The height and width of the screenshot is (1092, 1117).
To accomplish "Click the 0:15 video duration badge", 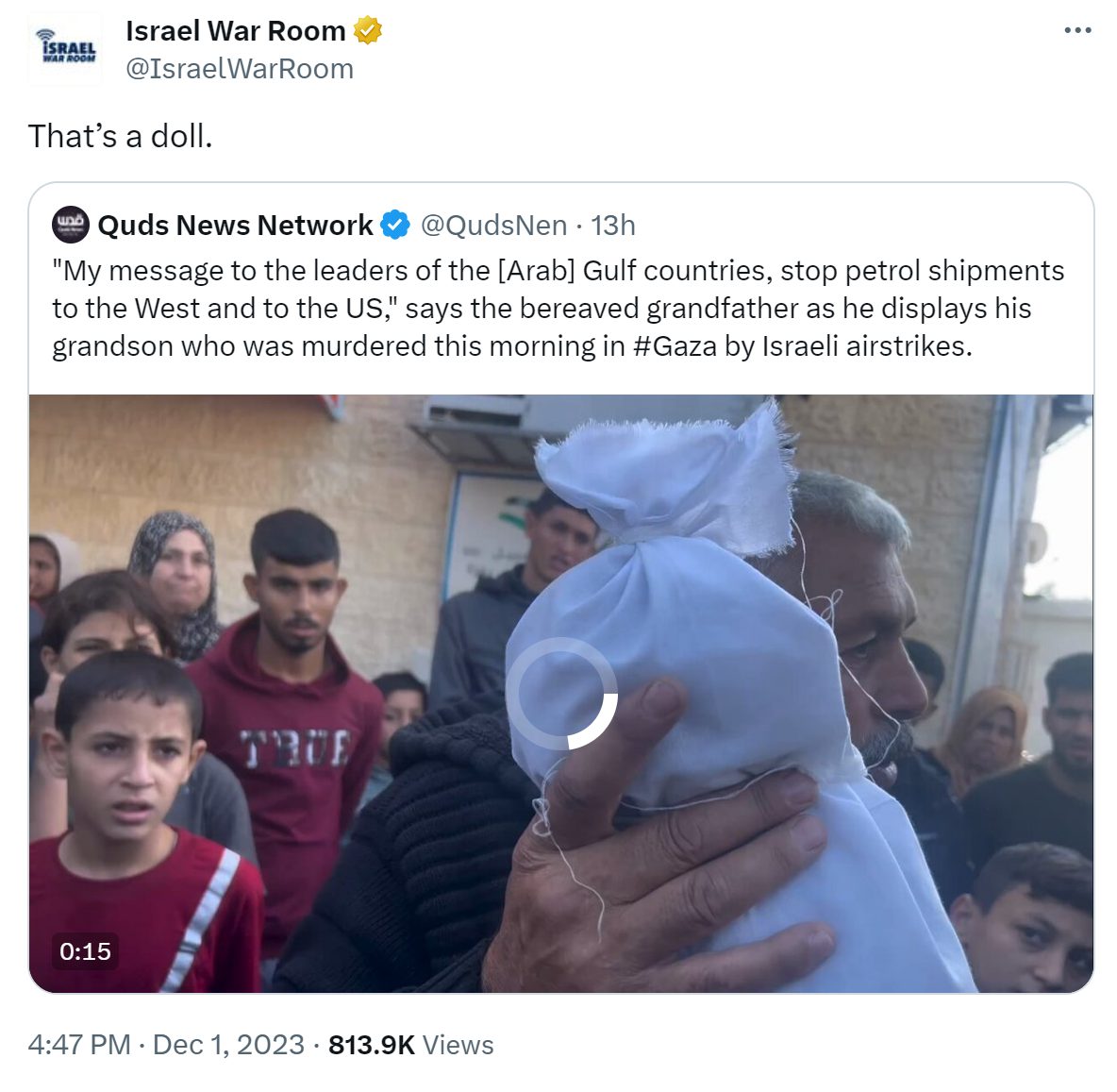I will 85,951.
